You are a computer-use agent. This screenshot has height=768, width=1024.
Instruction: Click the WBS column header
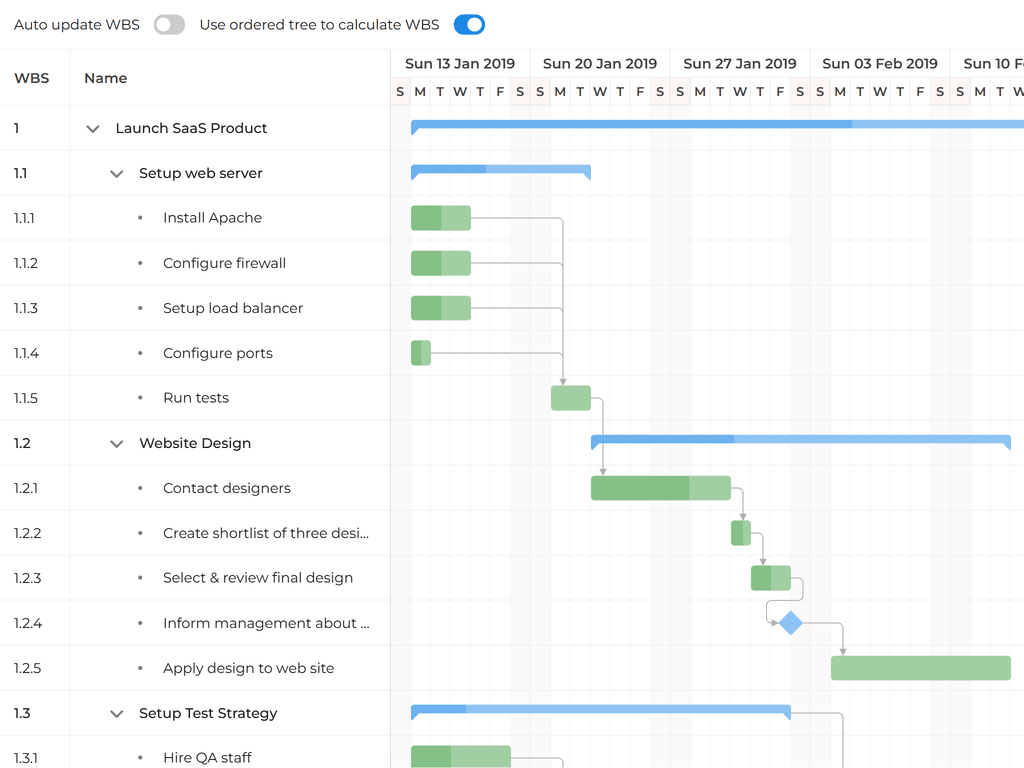[x=32, y=78]
